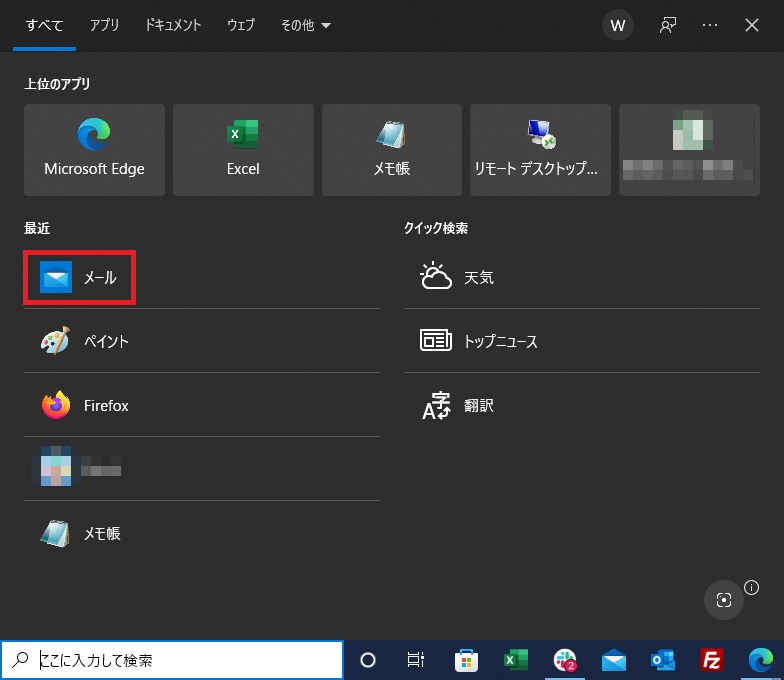784x680 pixels.
Task: Open Slack from the taskbar
Action: [x=565, y=660]
